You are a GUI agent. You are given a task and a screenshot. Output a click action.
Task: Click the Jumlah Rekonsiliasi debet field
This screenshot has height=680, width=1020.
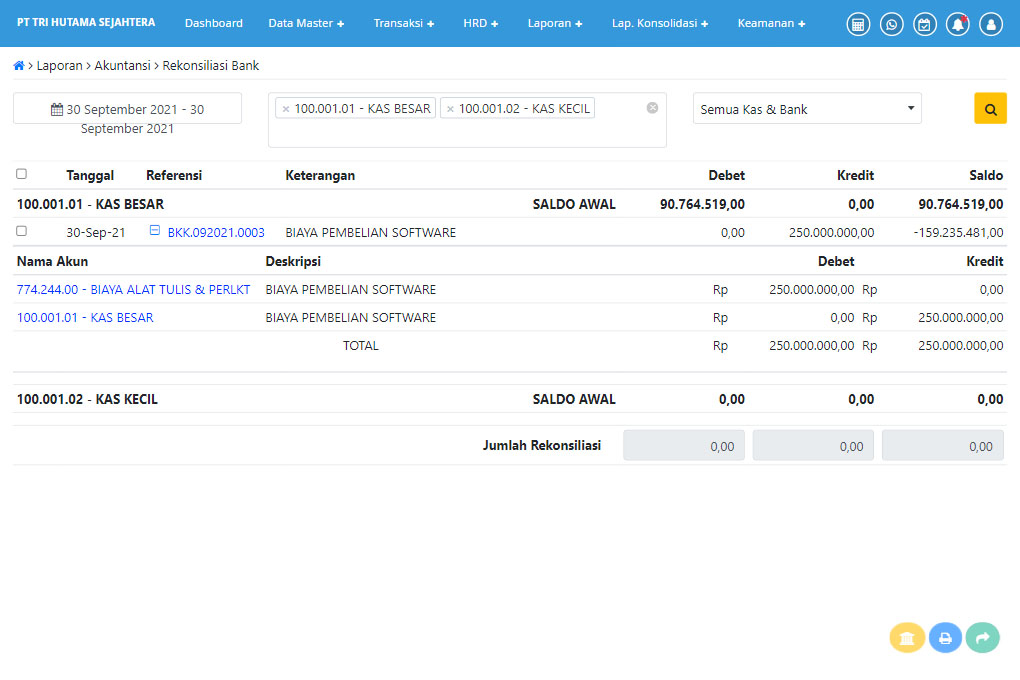click(684, 446)
